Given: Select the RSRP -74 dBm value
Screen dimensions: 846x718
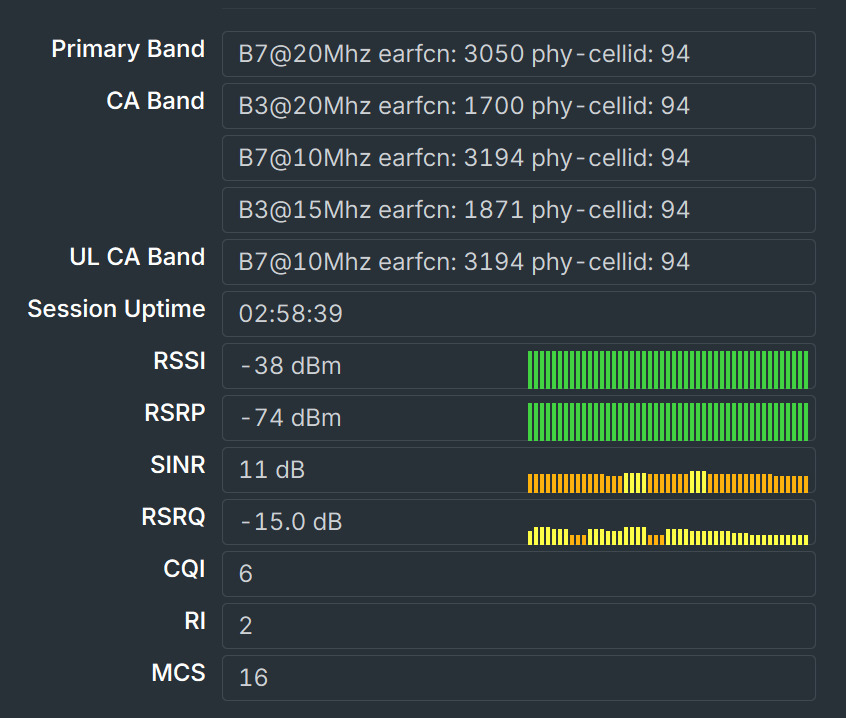Looking at the screenshot, I should [x=291, y=418].
